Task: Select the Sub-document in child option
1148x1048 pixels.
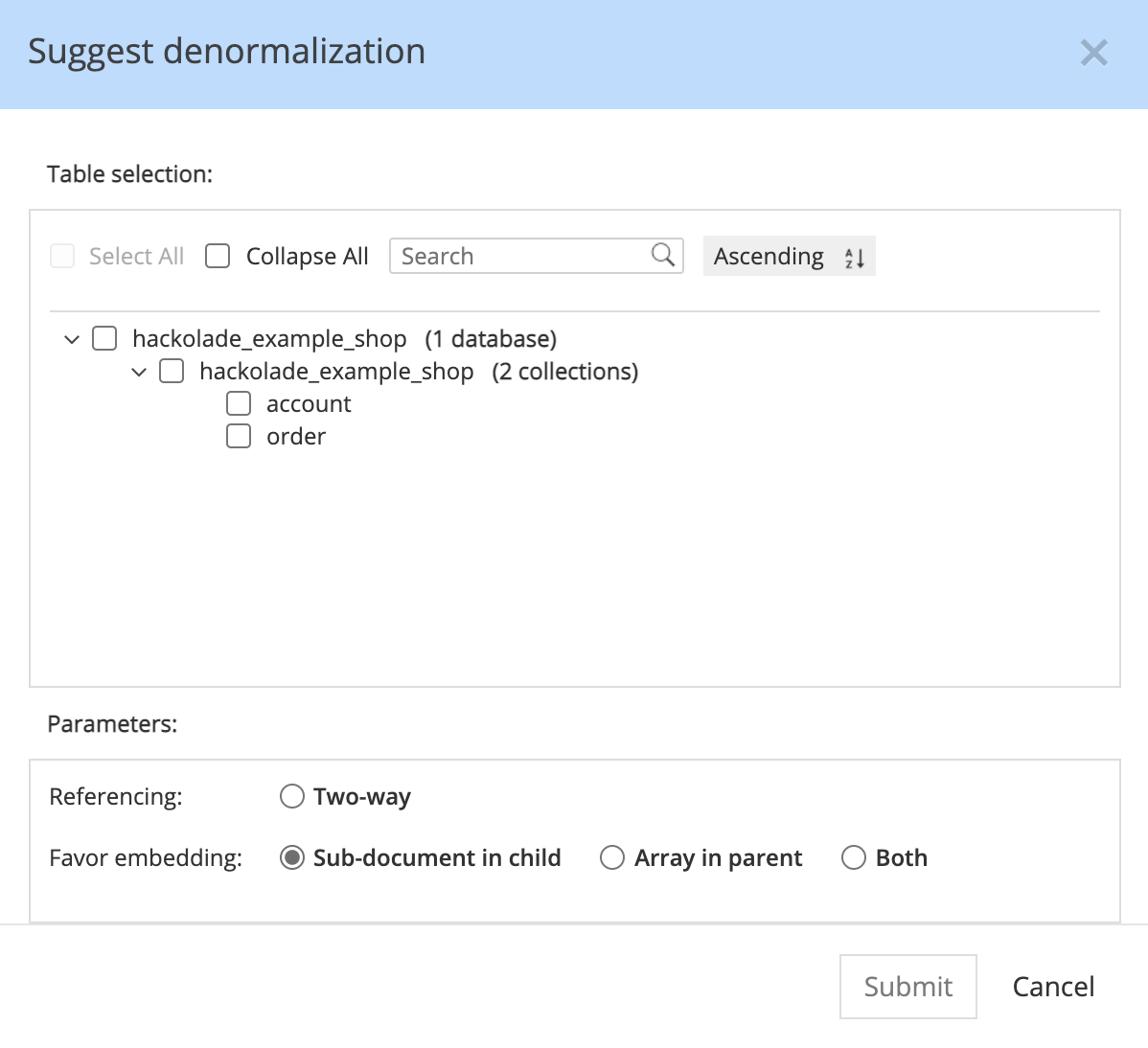Action: 291,857
